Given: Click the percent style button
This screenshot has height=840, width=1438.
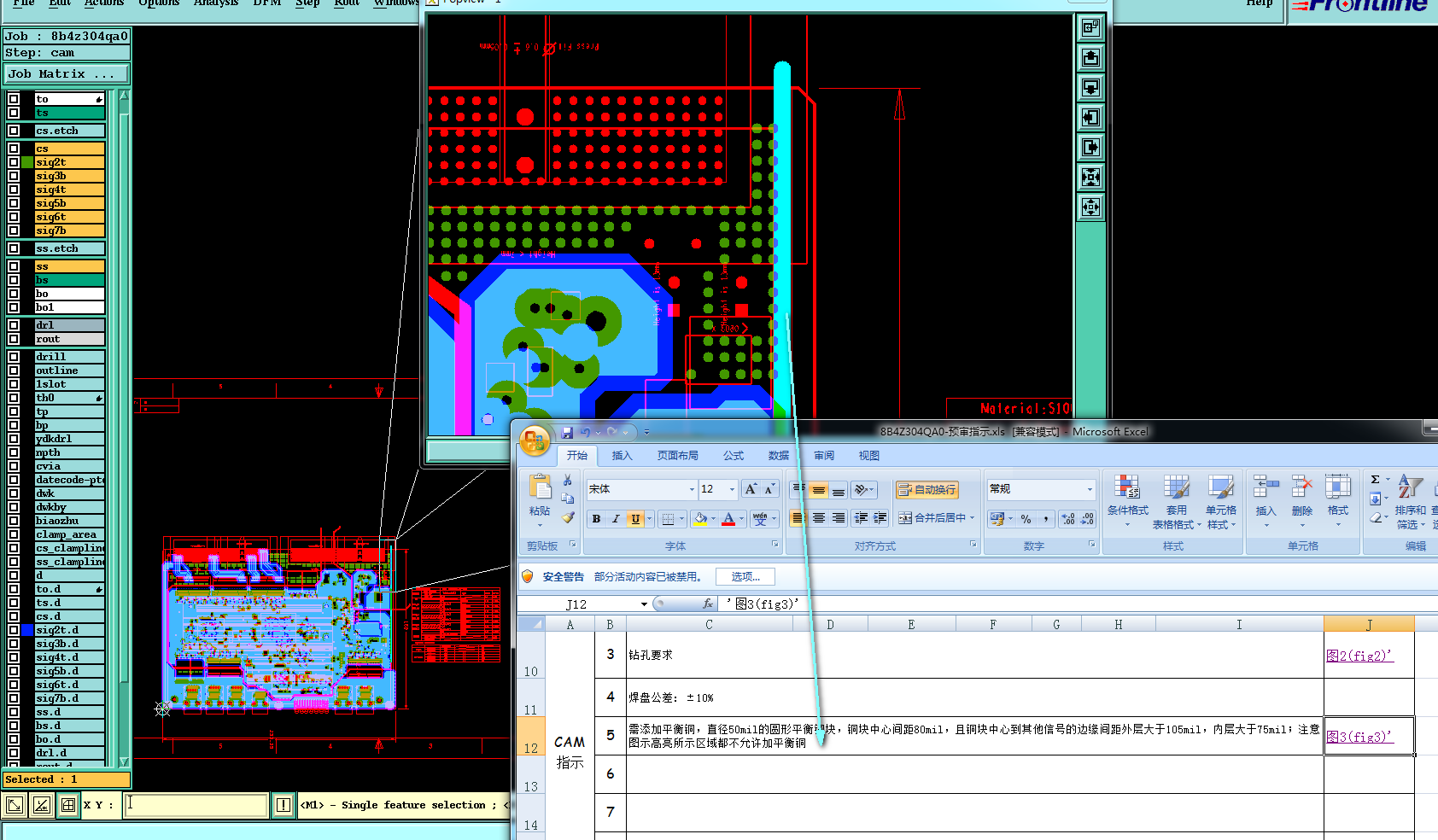Looking at the screenshot, I should tap(1026, 519).
